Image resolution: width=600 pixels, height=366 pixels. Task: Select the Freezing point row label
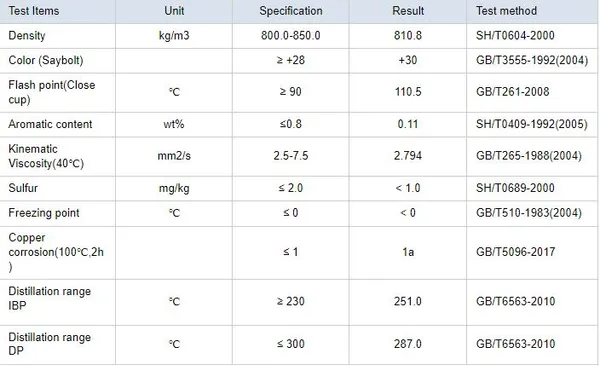pos(44,213)
